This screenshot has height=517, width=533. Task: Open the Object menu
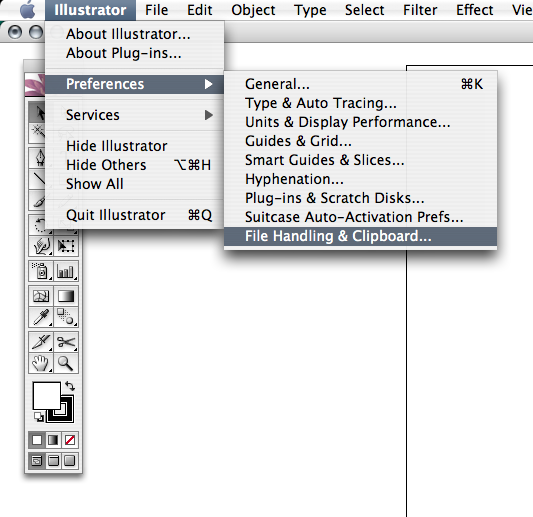click(x=253, y=10)
